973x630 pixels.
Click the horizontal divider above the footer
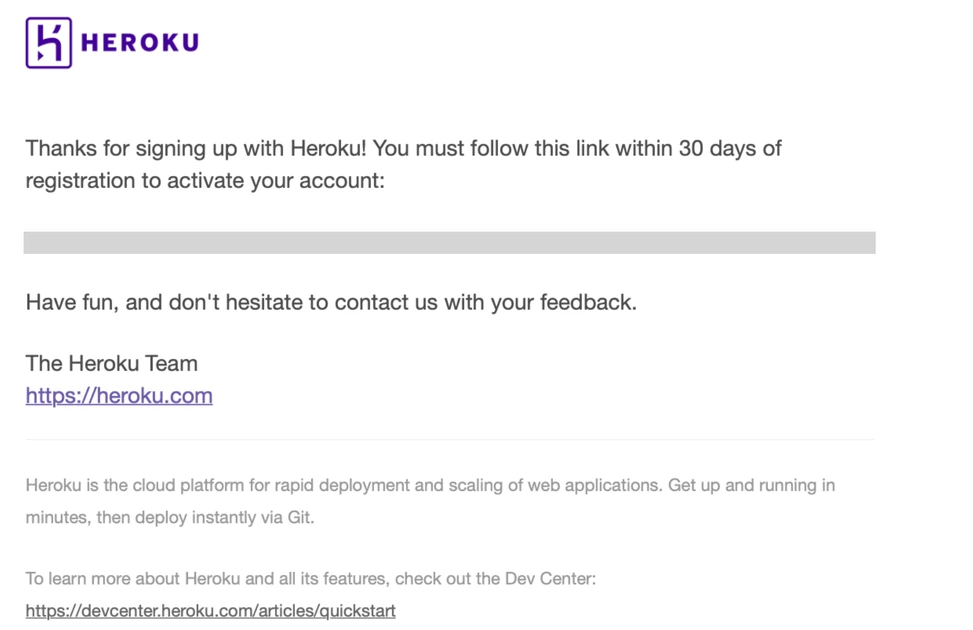(450, 439)
